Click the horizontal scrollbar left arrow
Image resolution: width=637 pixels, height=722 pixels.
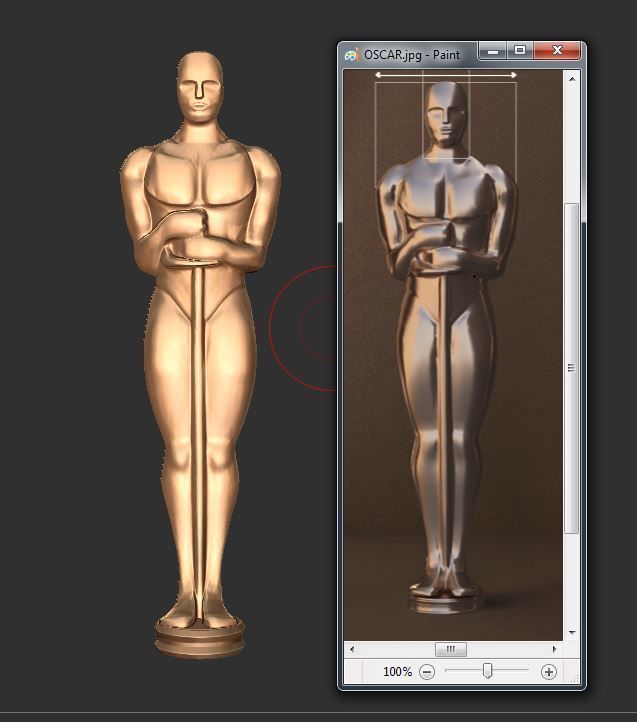[x=352, y=649]
